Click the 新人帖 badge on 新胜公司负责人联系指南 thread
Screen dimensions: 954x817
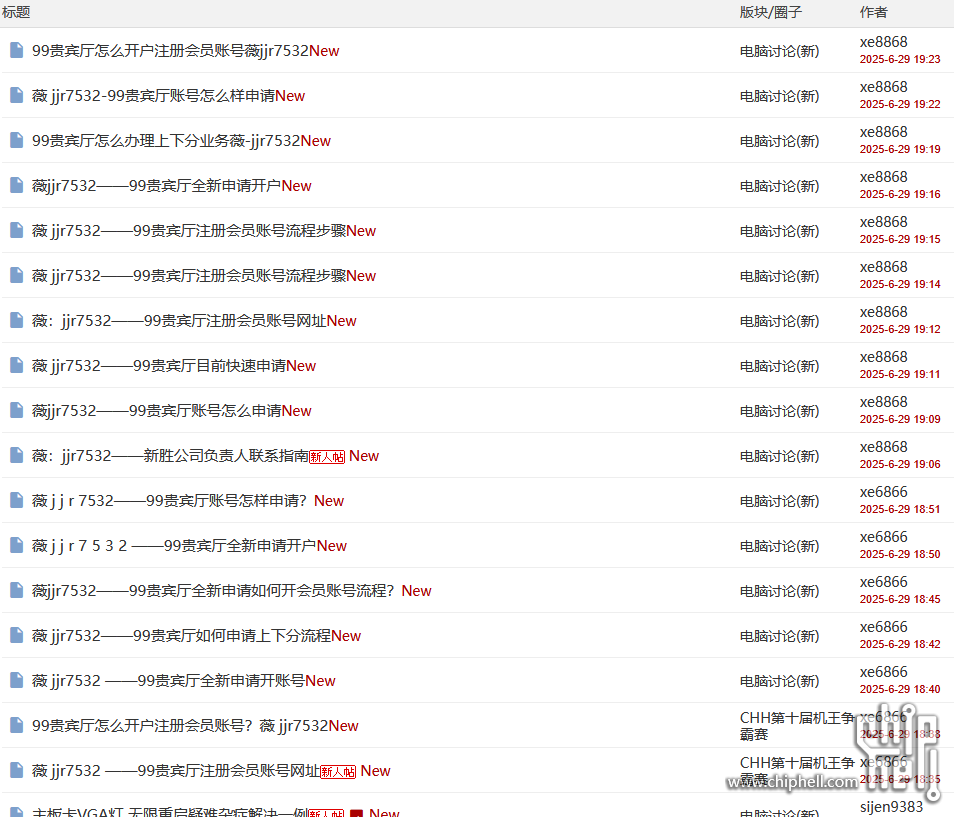point(327,457)
